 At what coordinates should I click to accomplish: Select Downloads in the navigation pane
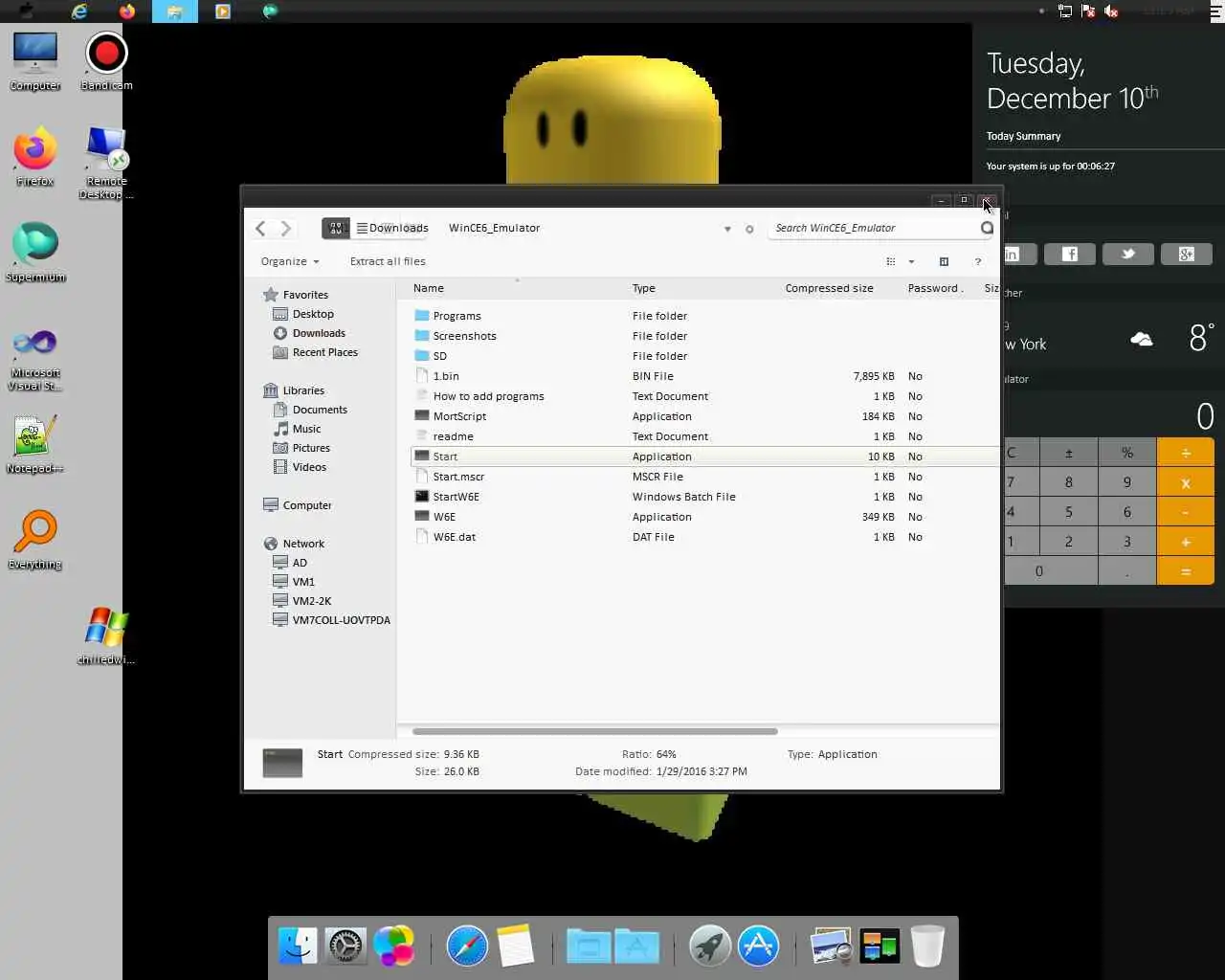click(x=319, y=333)
